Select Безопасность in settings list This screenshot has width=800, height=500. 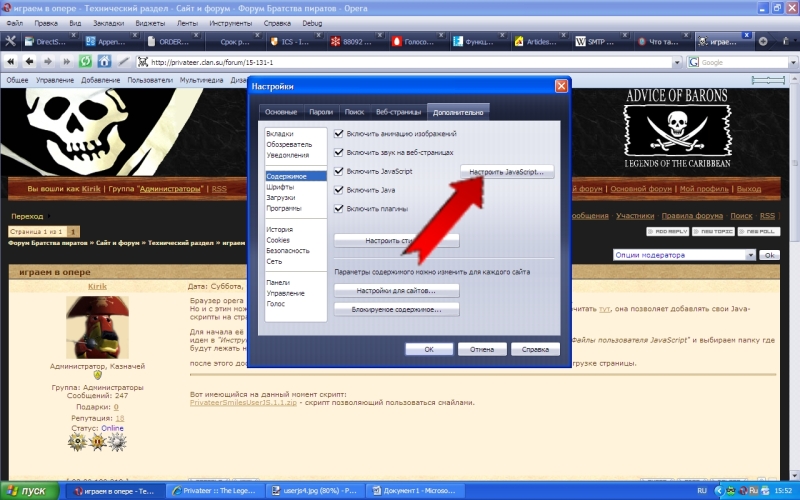288,251
